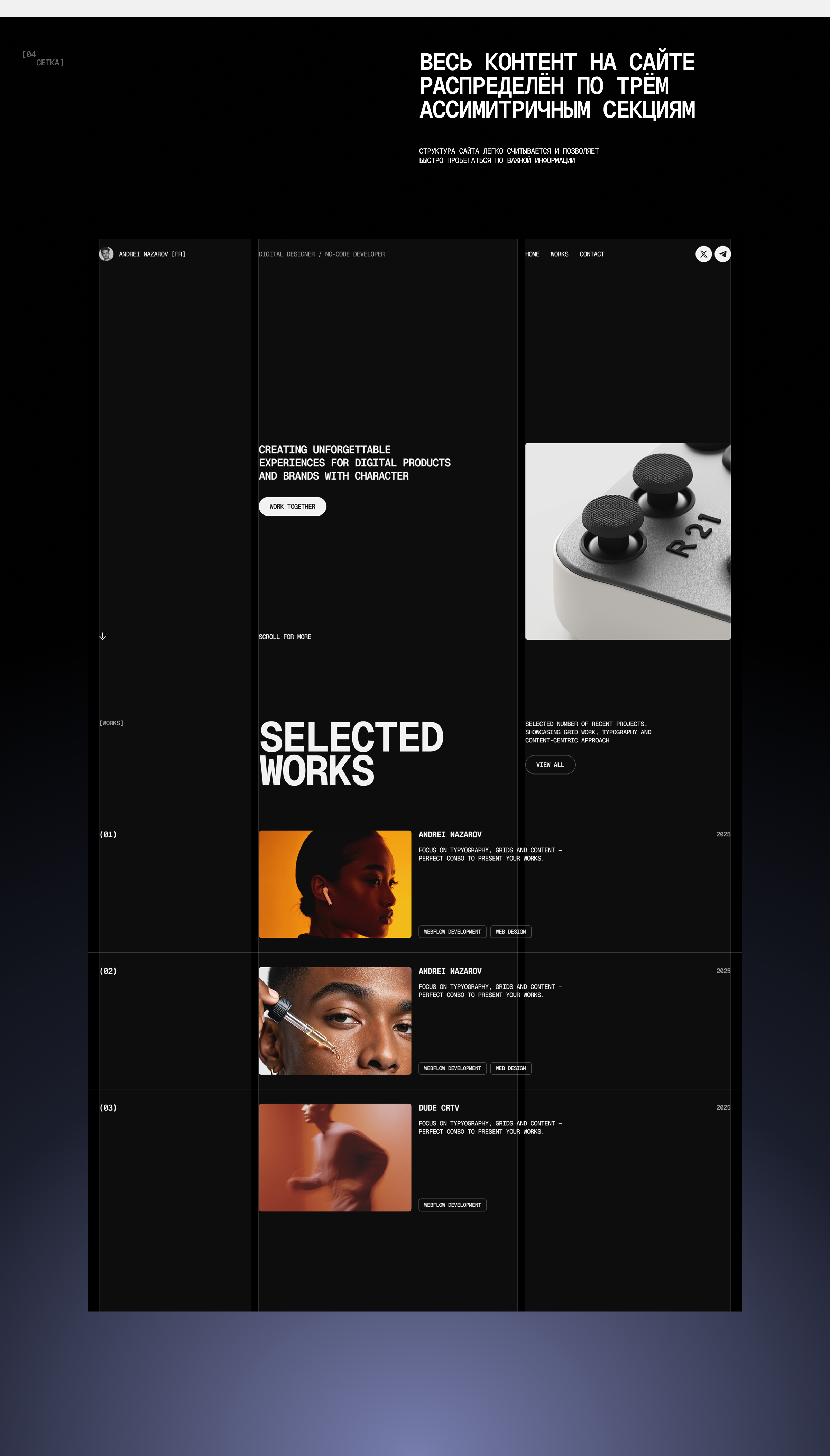
Task: Click Andrei Nazarov's avatar photo
Action: pyautogui.click(x=106, y=254)
